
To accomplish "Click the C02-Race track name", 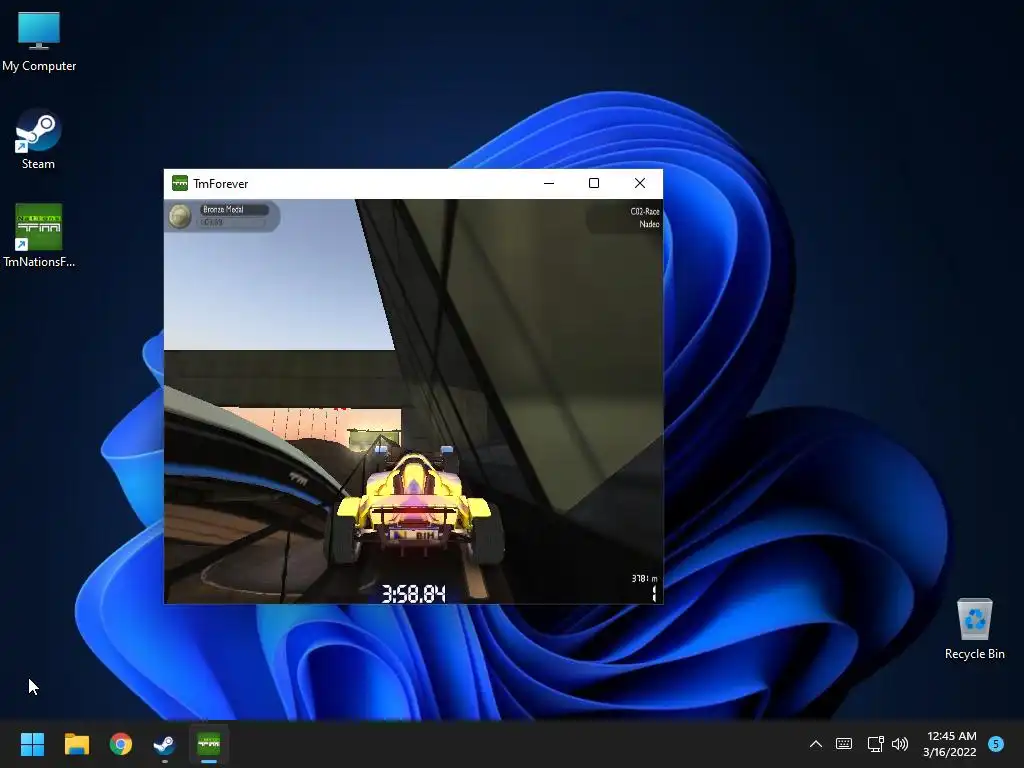I will coord(645,212).
